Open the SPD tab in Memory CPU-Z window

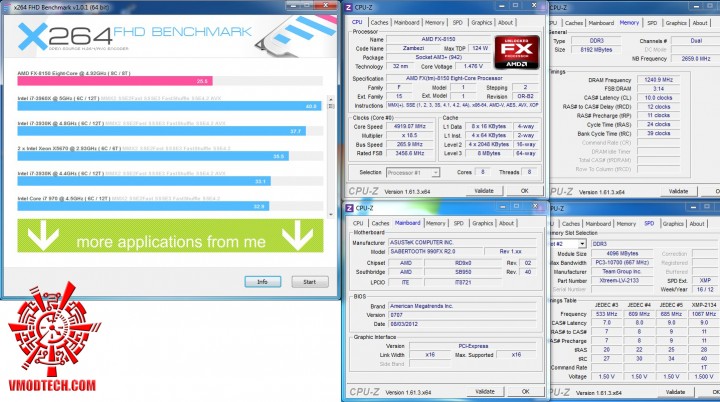tap(652, 23)
